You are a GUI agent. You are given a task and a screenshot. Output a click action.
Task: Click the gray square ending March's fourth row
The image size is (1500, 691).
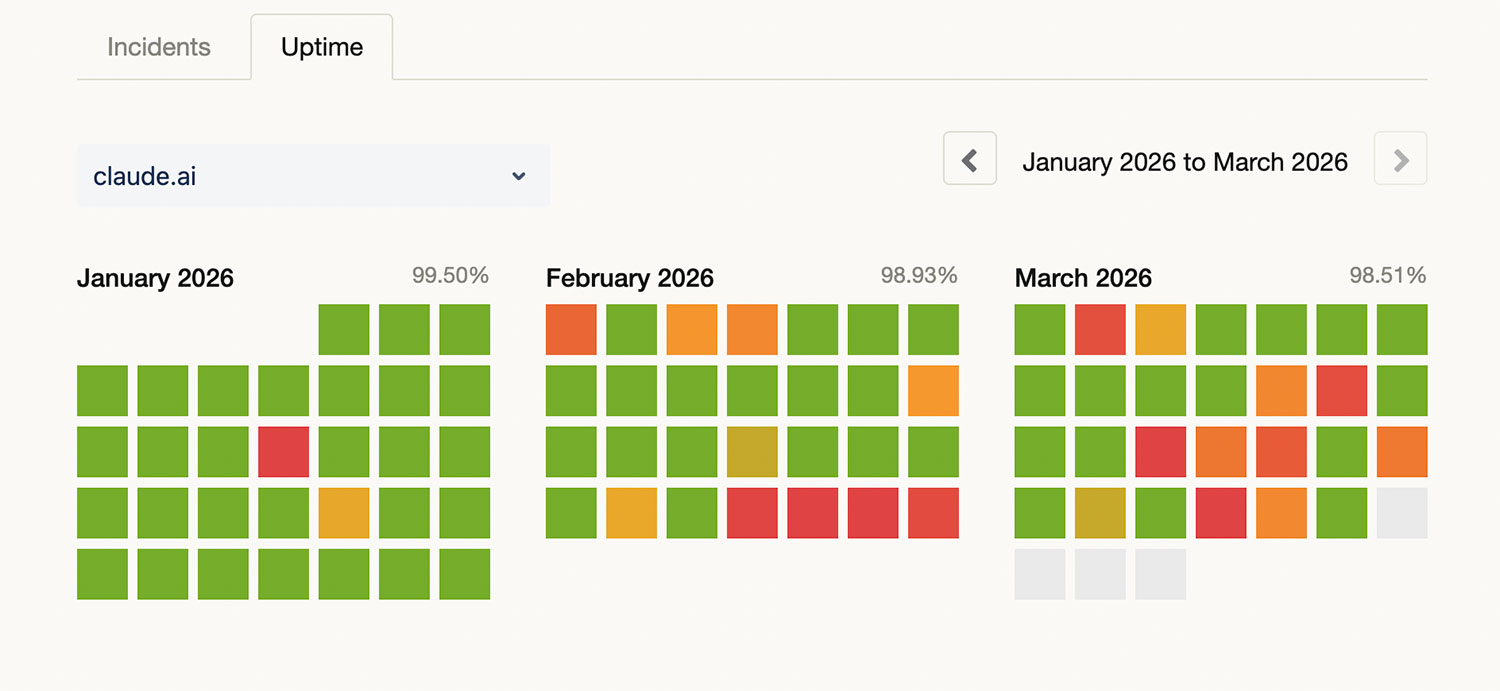click(1402, 513)
